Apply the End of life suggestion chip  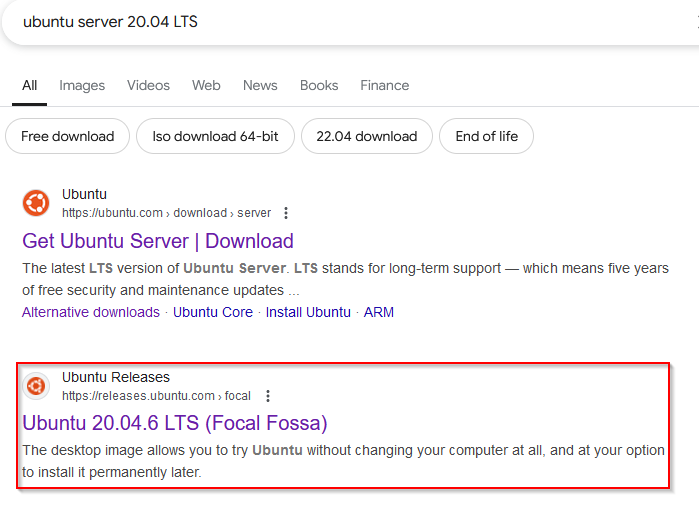(x=486, y=136)
